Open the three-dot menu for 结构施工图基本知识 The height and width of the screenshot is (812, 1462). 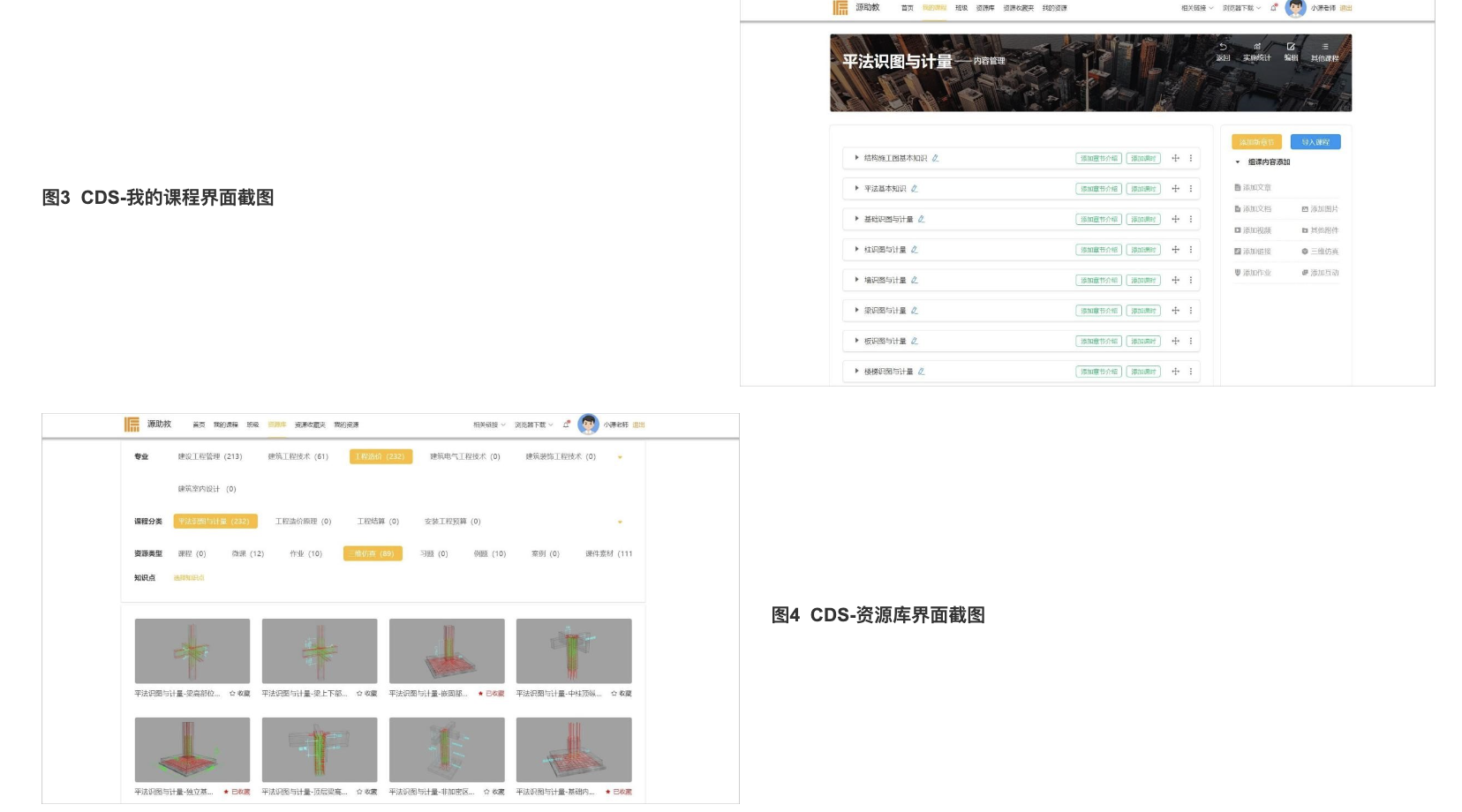click(1191, 159)
